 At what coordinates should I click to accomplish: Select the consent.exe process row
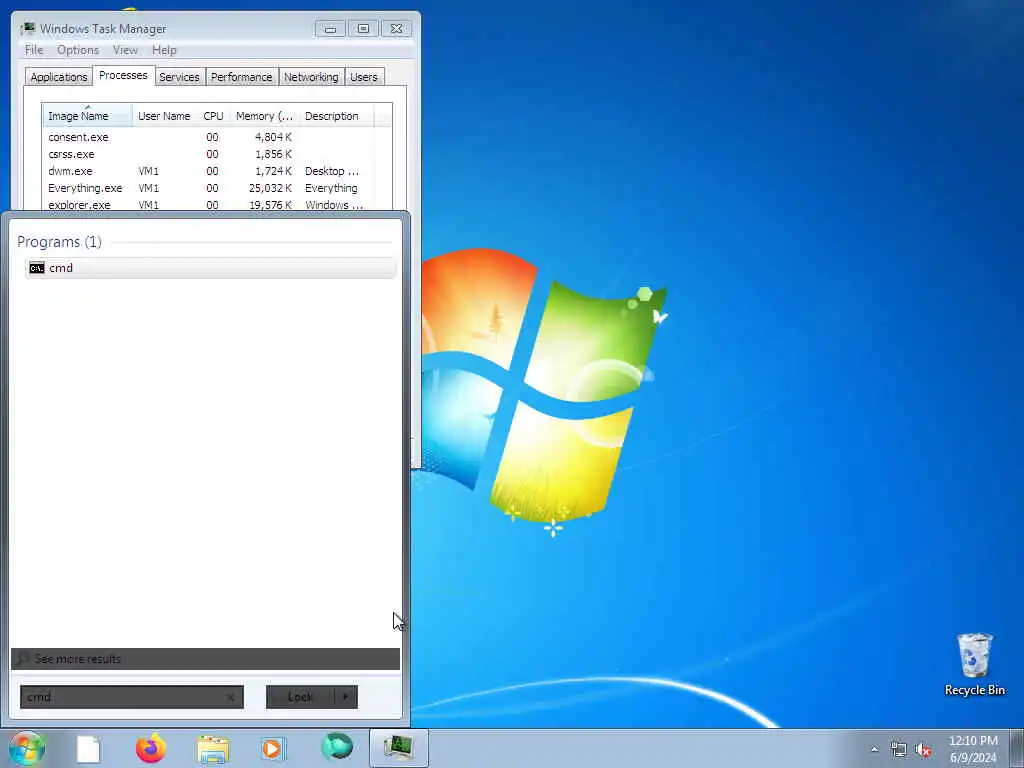coord(217,137)
